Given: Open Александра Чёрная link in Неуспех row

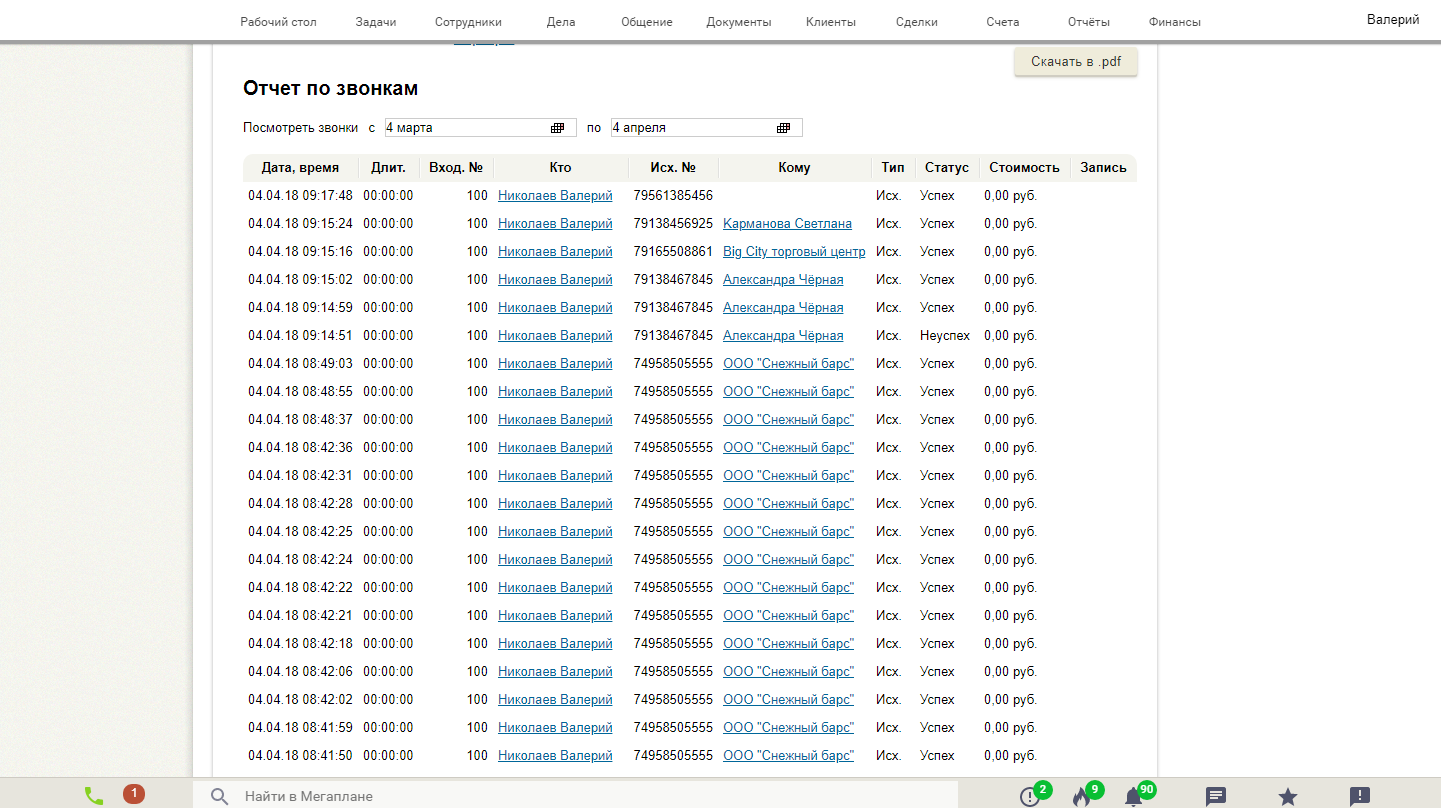Looking at the screenshot, I should (783, 336).
